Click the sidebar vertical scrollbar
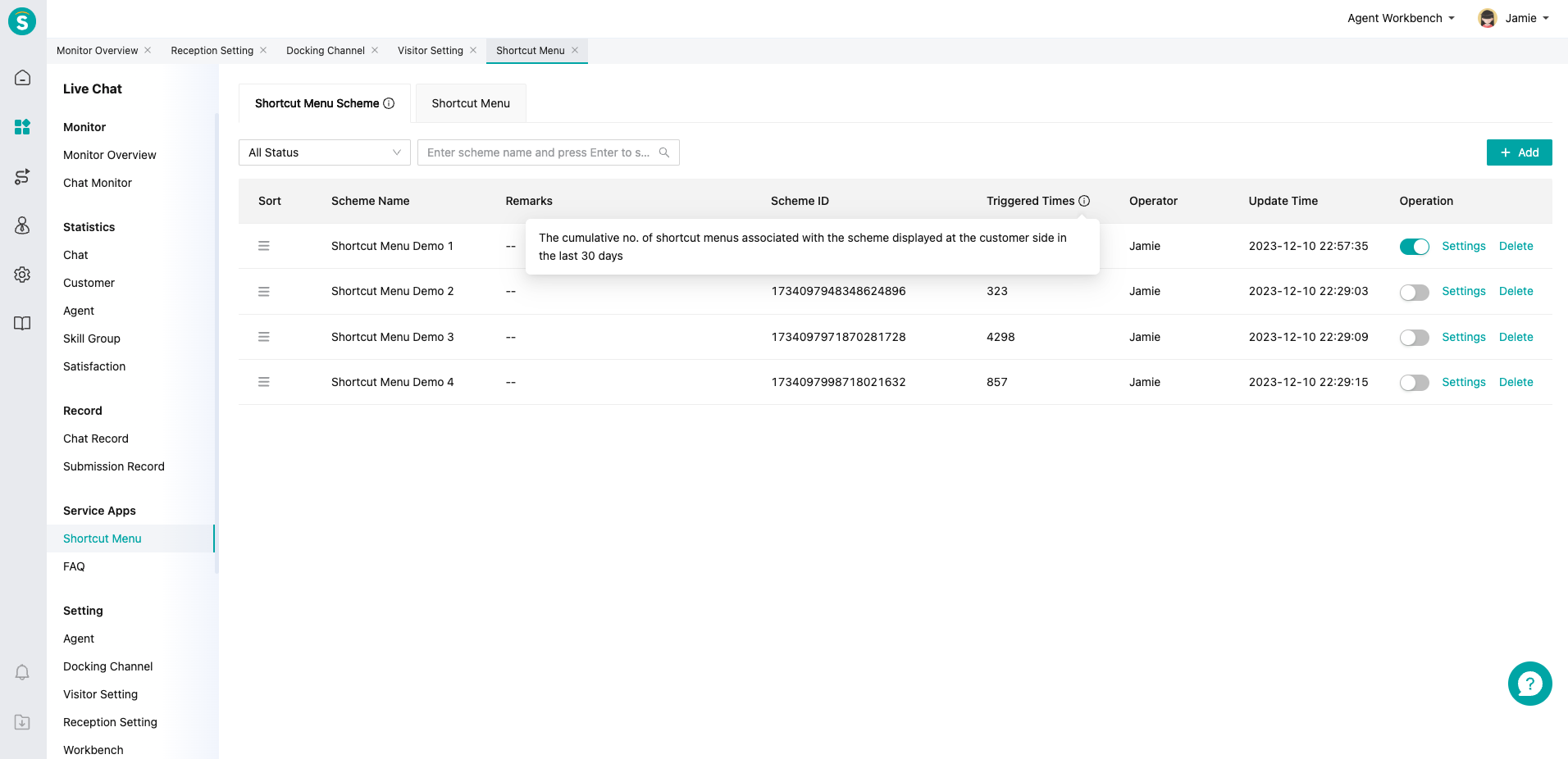1568x759 pixels. pos(217,344)
